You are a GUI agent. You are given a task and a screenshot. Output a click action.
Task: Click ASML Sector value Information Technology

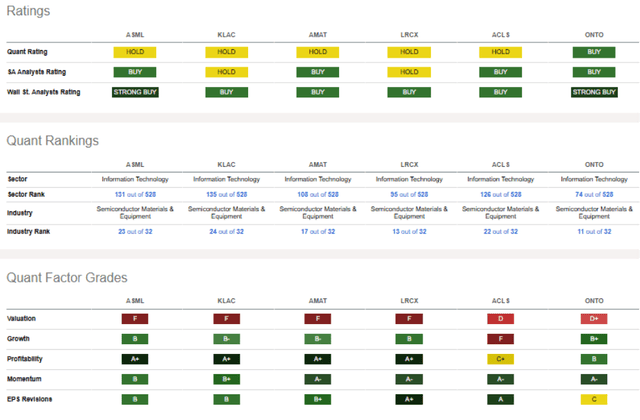[135, 179]
